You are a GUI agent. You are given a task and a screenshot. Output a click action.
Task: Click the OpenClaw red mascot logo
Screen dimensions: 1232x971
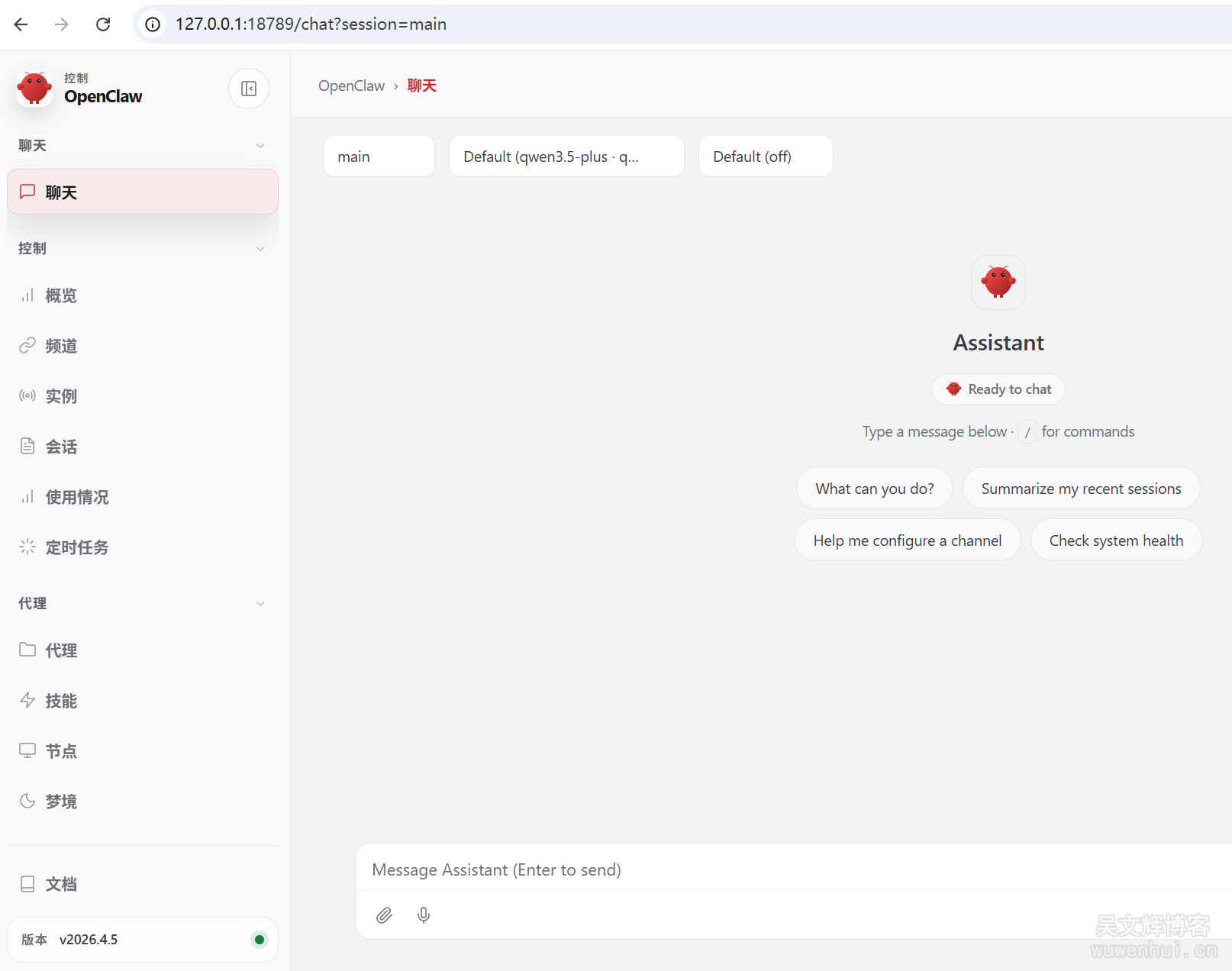[x=34, y=89]
